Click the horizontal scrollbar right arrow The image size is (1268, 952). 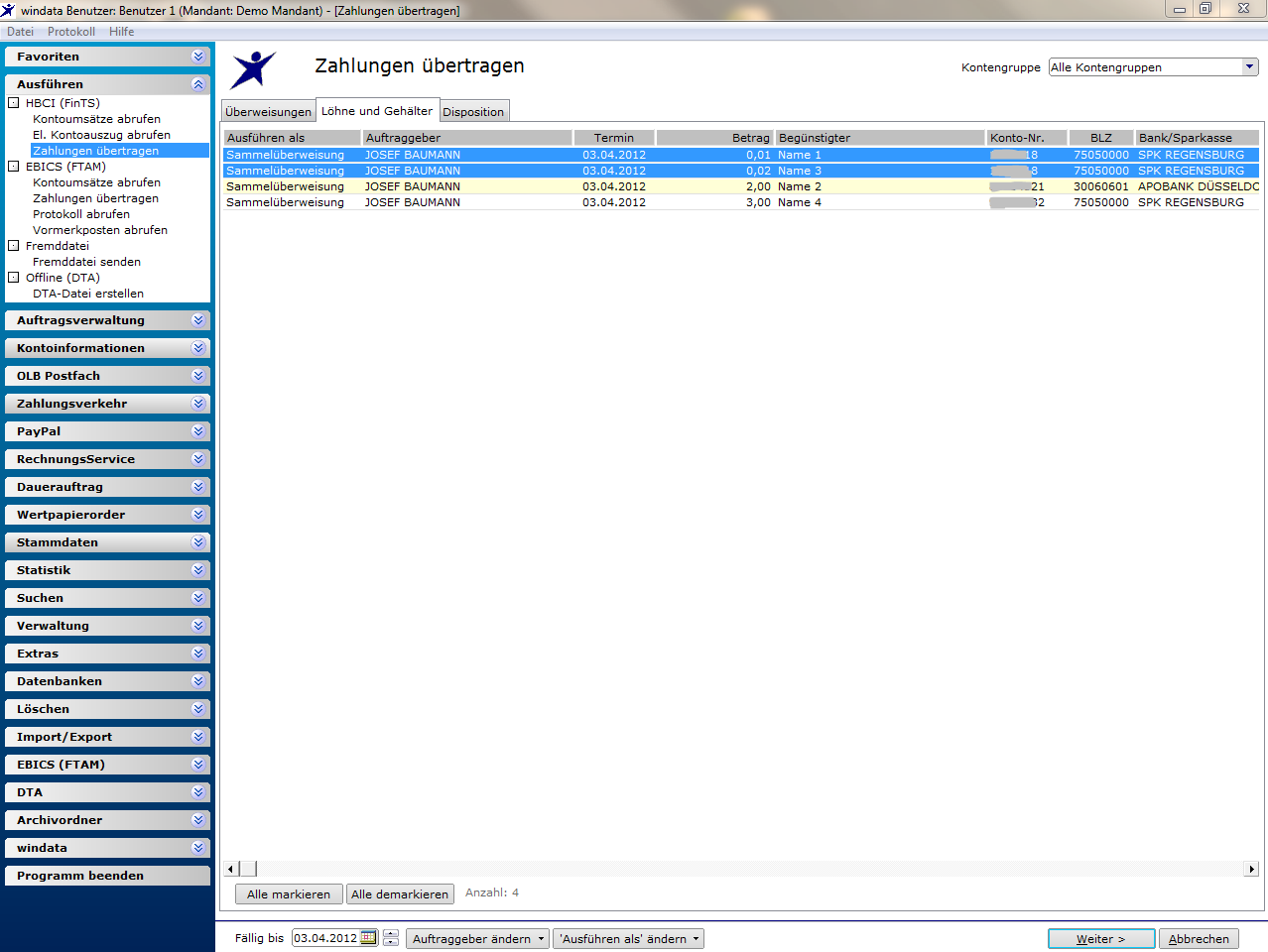[x=1251, y=869]
